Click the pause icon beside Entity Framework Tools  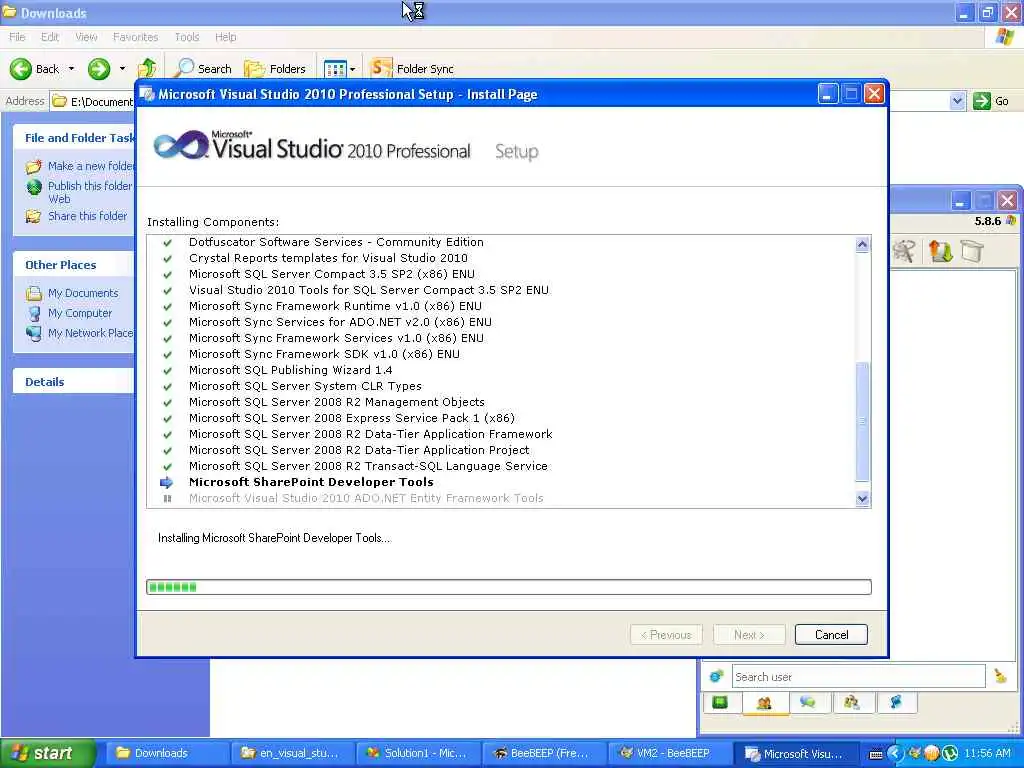167,498
